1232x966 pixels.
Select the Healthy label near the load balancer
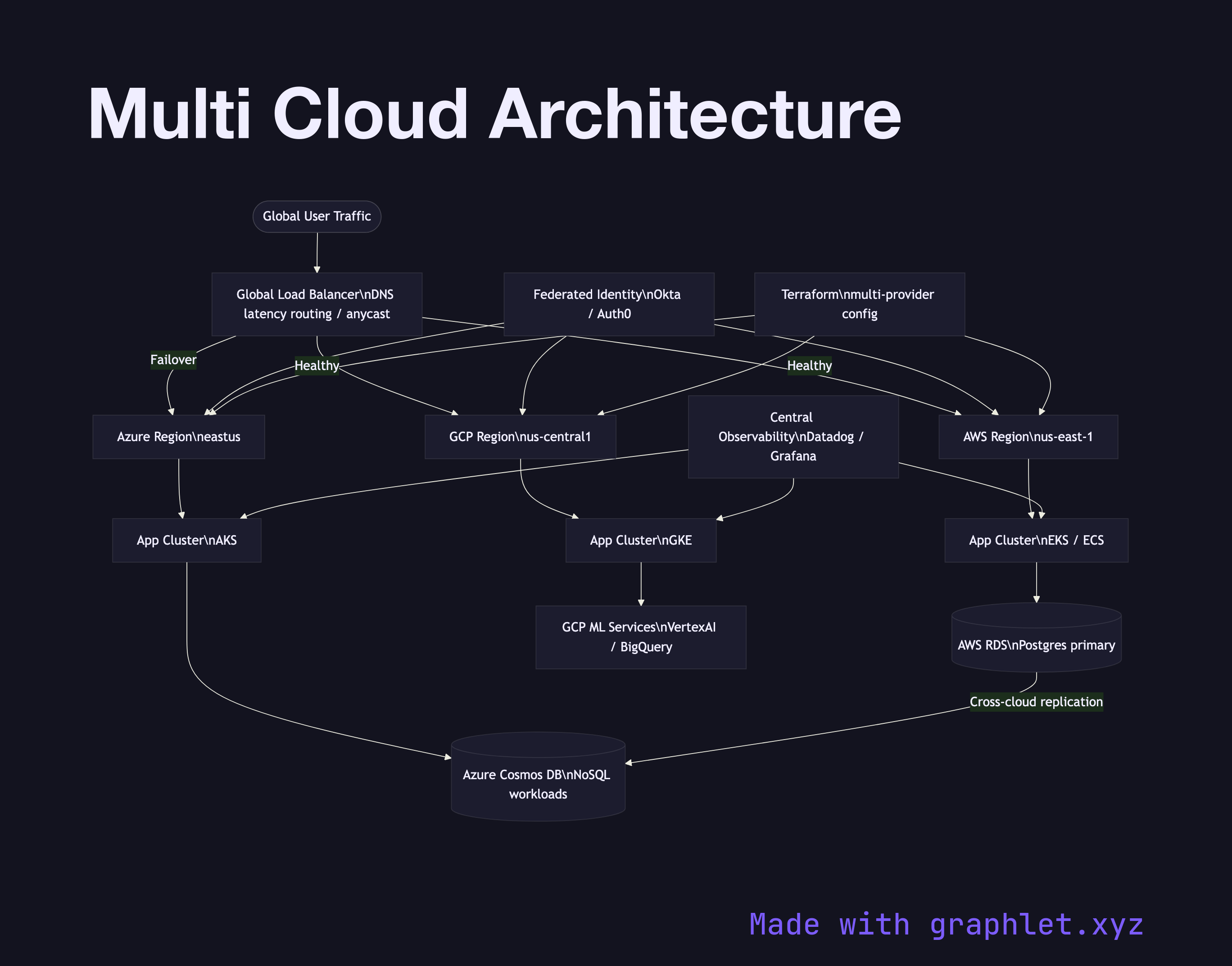[316, 366]
